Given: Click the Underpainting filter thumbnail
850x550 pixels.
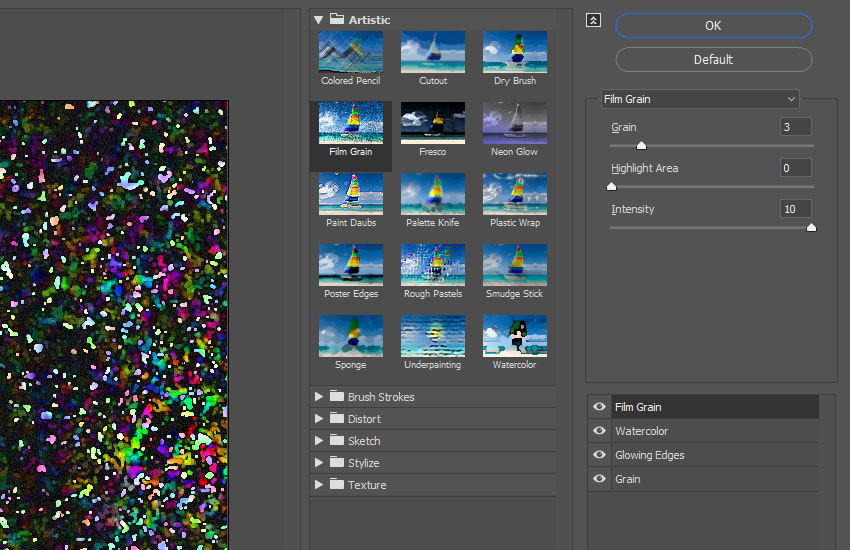Looking at the screenshot, I should pos(433,336).
